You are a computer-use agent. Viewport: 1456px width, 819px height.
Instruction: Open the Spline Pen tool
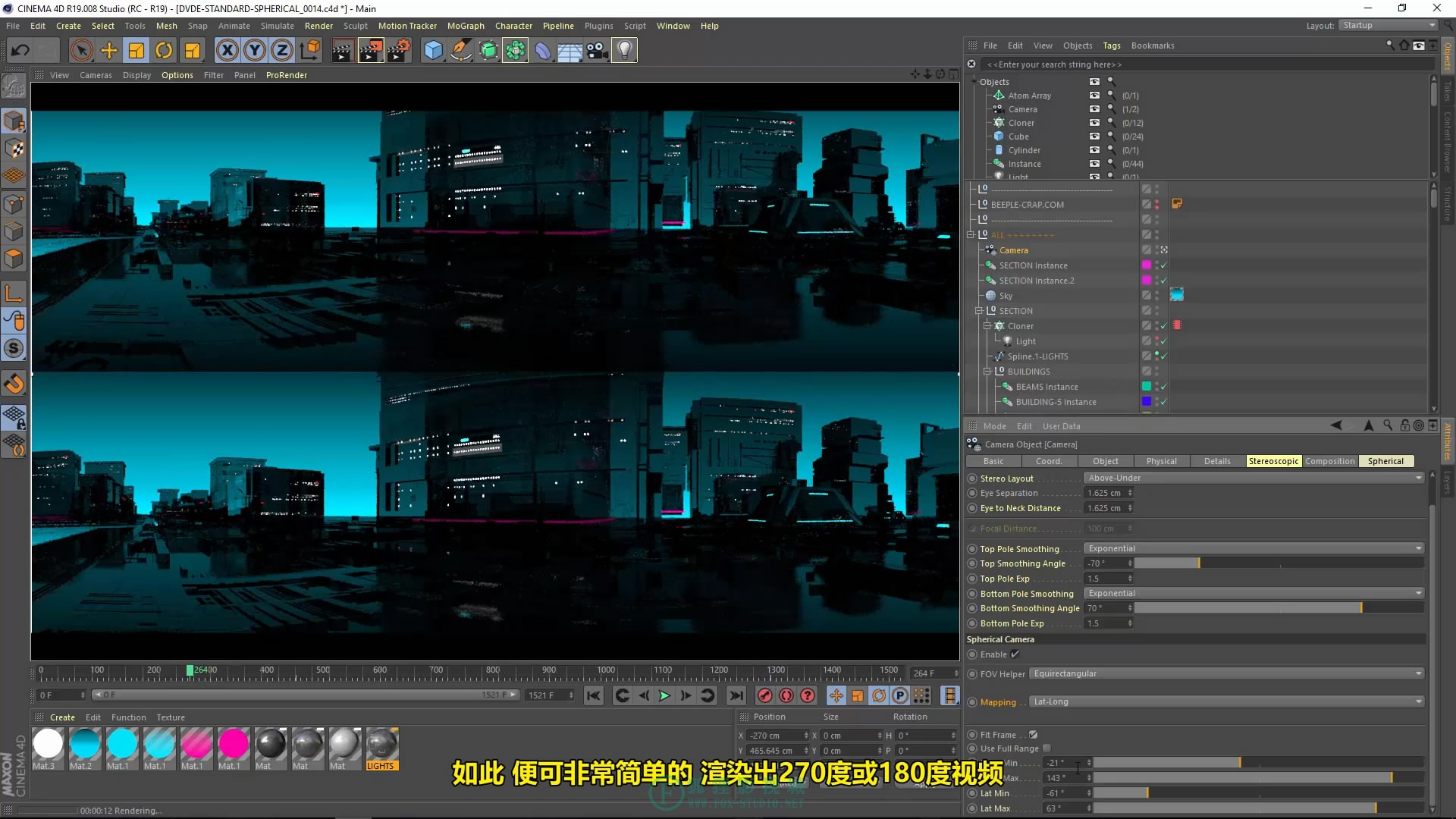[x=460, y=51]
